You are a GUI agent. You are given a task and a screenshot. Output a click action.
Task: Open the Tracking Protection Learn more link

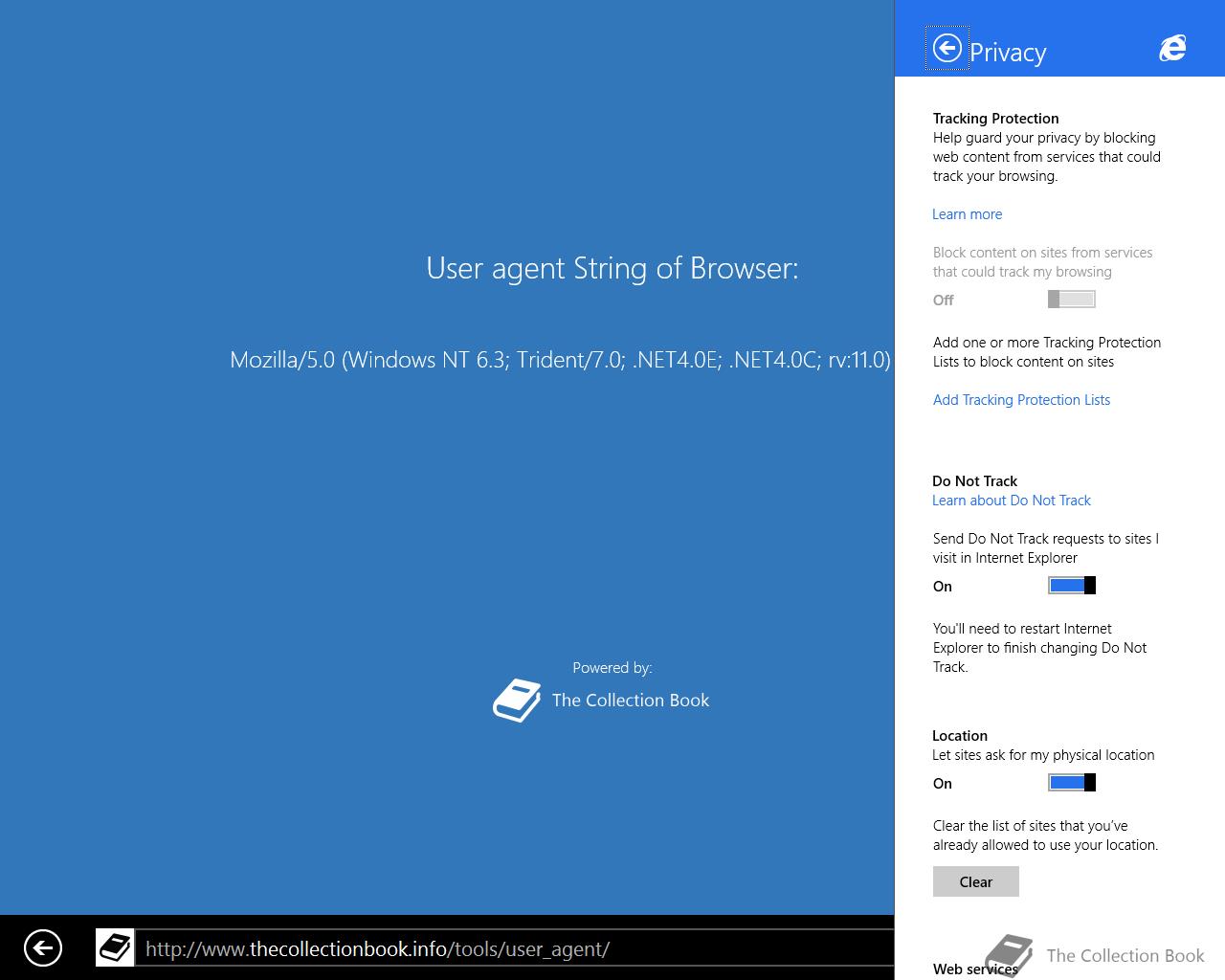[x=968, y=214]
